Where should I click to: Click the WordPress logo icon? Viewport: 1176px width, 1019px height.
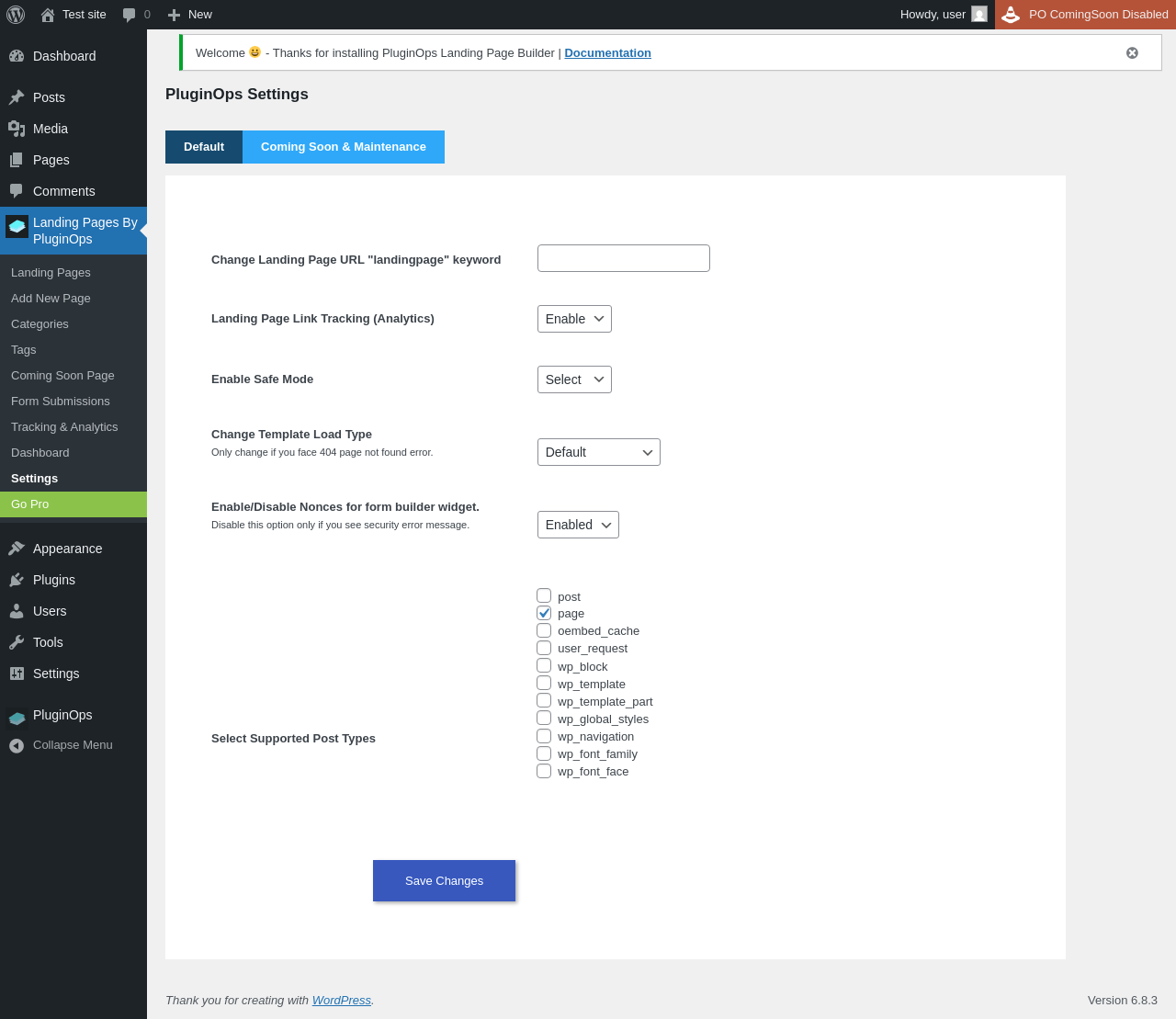coord(16,15)
